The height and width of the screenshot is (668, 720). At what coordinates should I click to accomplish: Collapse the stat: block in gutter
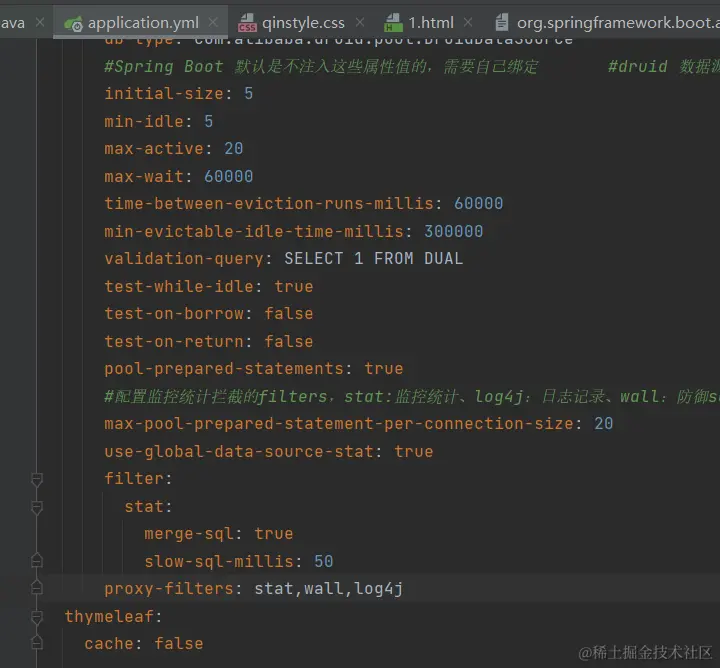tap(37, 507)
